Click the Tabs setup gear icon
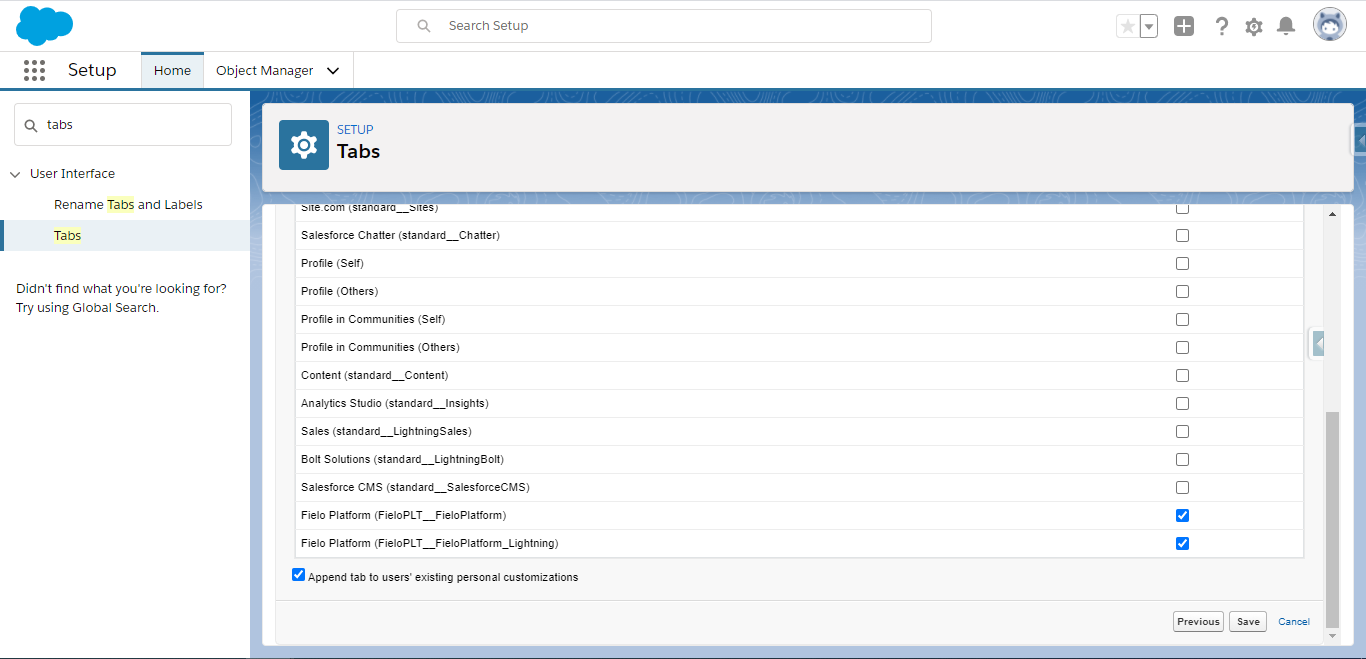1366x659 pixels. point(304,145)
